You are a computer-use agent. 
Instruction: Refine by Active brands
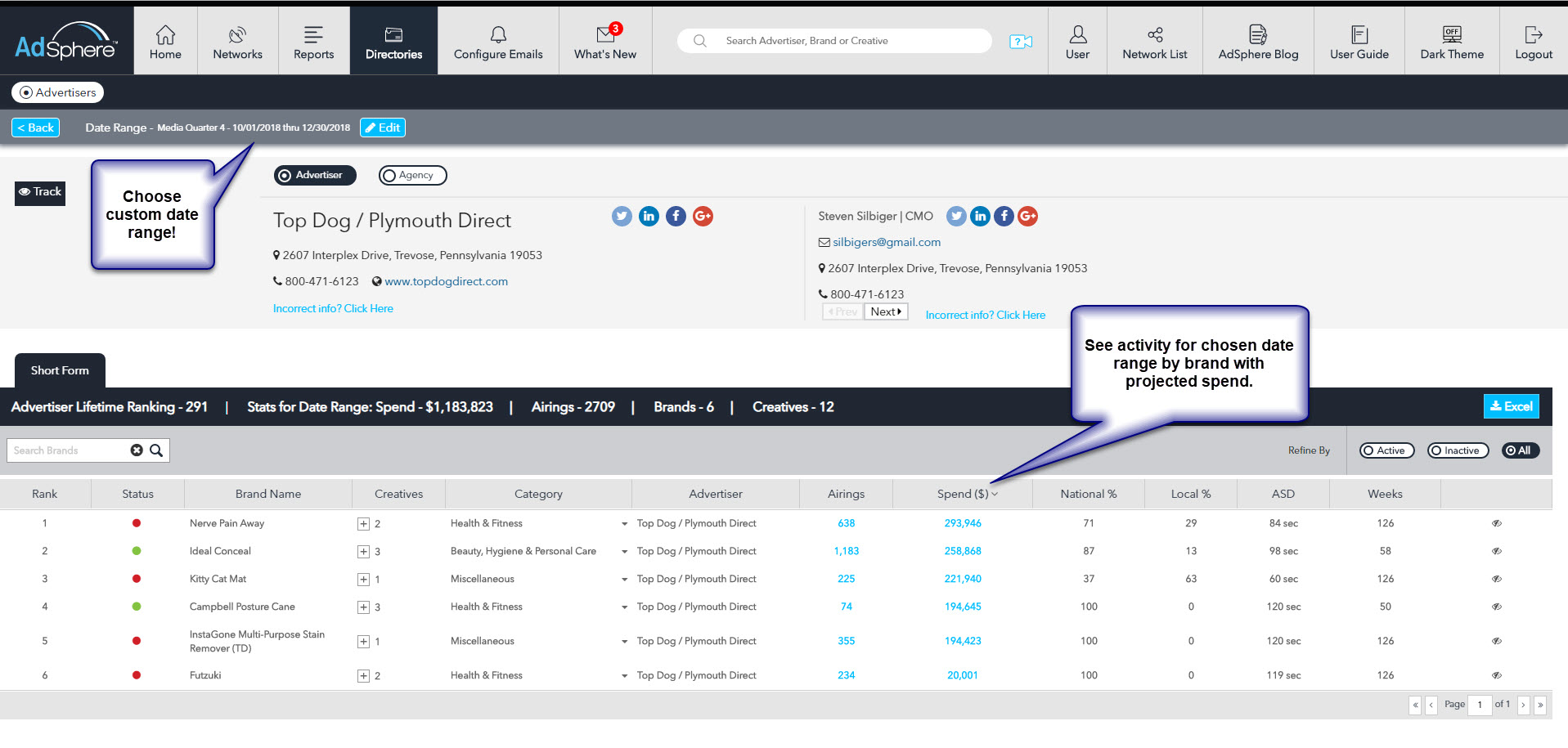(1386, 450)
